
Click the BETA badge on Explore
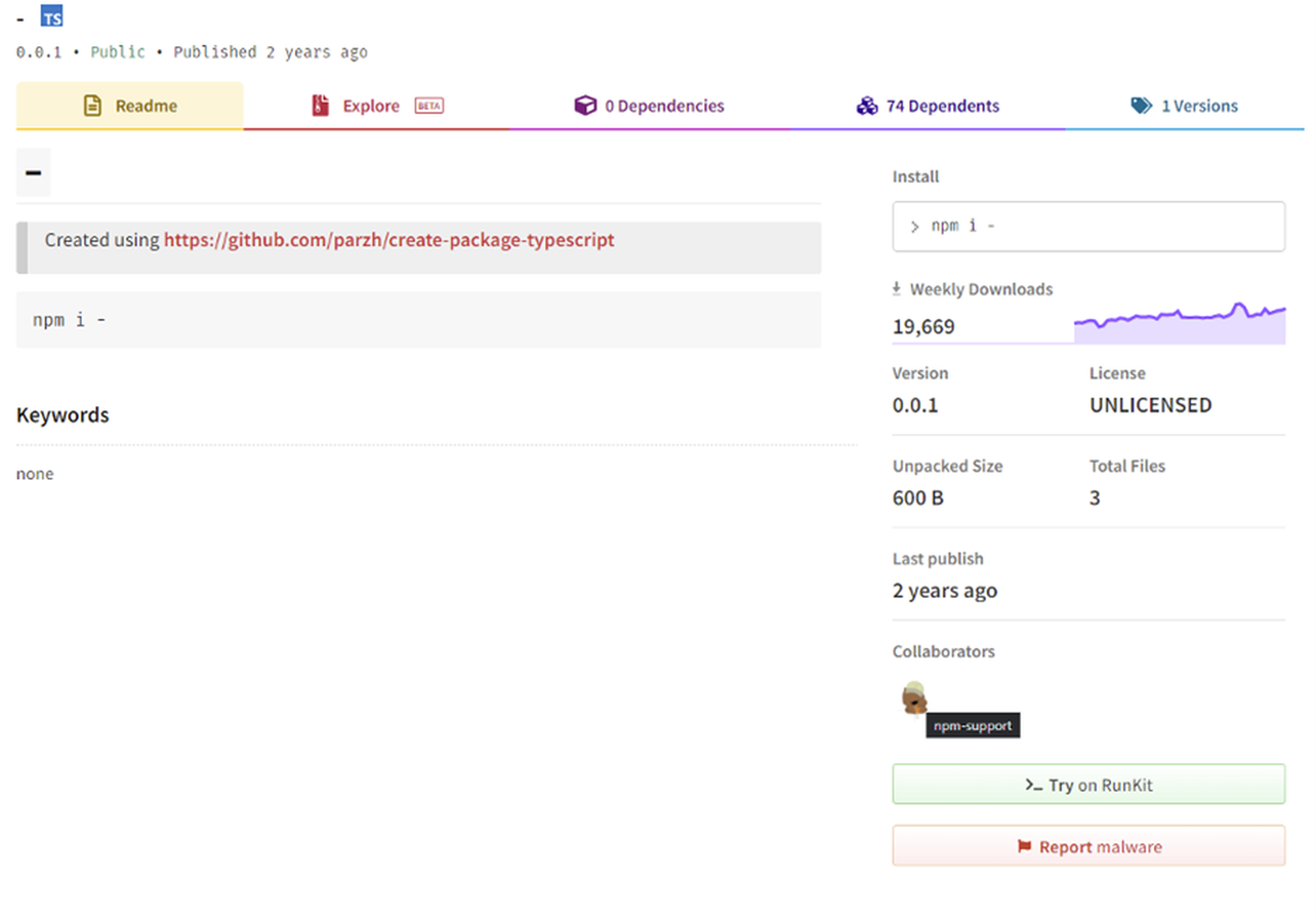click(429, 106)
